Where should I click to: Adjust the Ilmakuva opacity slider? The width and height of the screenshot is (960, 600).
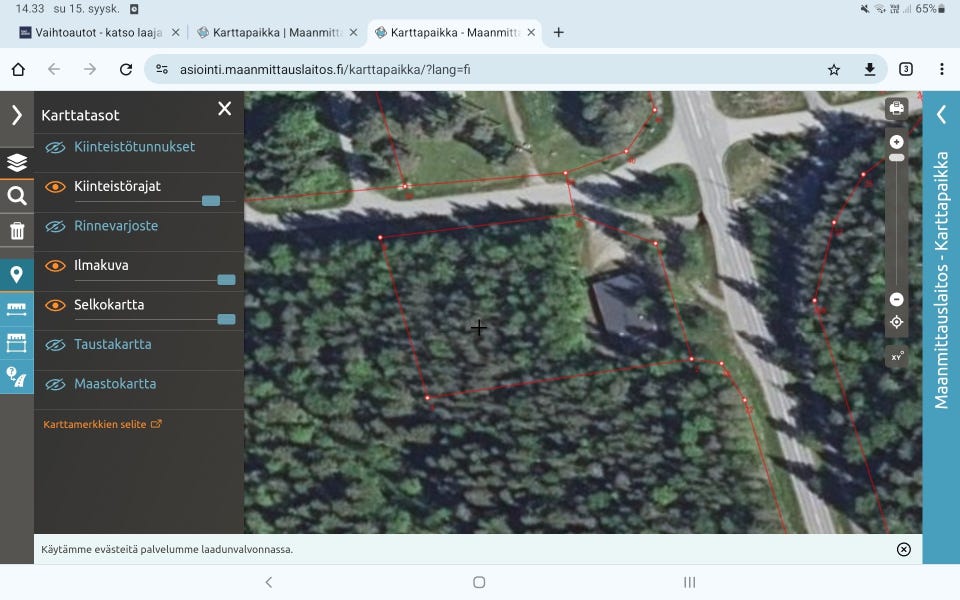point(227,280)
